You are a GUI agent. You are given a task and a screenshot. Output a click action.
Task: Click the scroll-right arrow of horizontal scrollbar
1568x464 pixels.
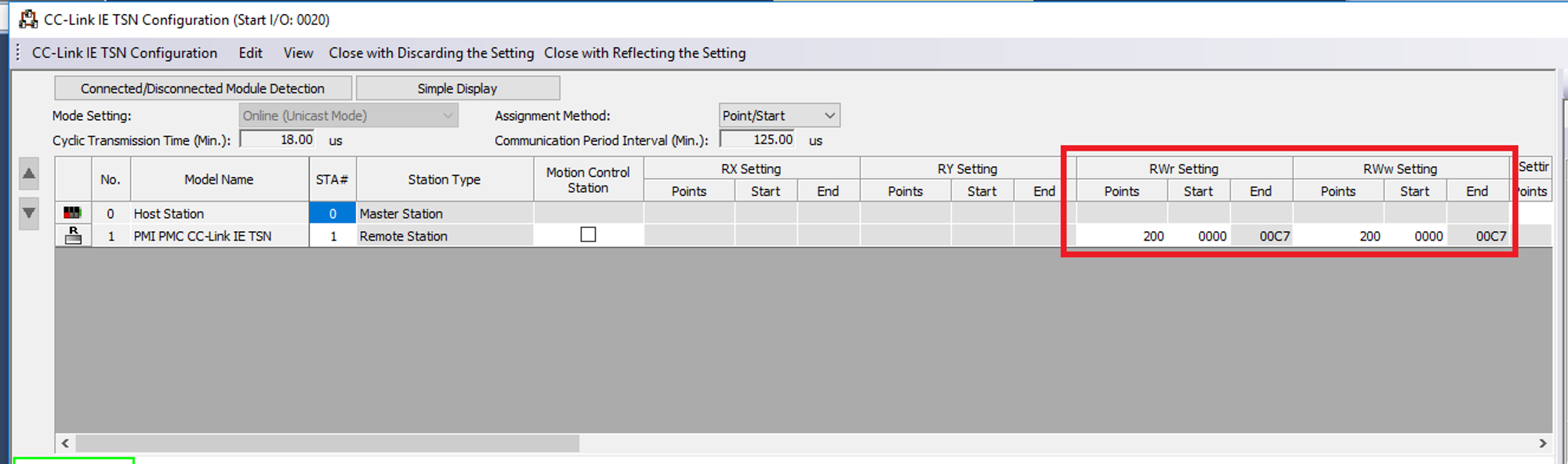coord(1542,444)
